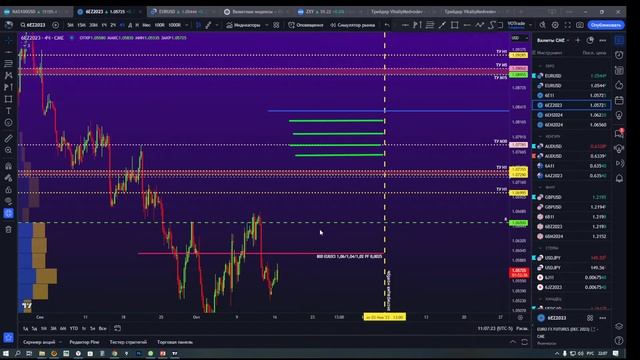Select the 15M timeframe button
The image size is (640, 360).
tap(81, 25)
